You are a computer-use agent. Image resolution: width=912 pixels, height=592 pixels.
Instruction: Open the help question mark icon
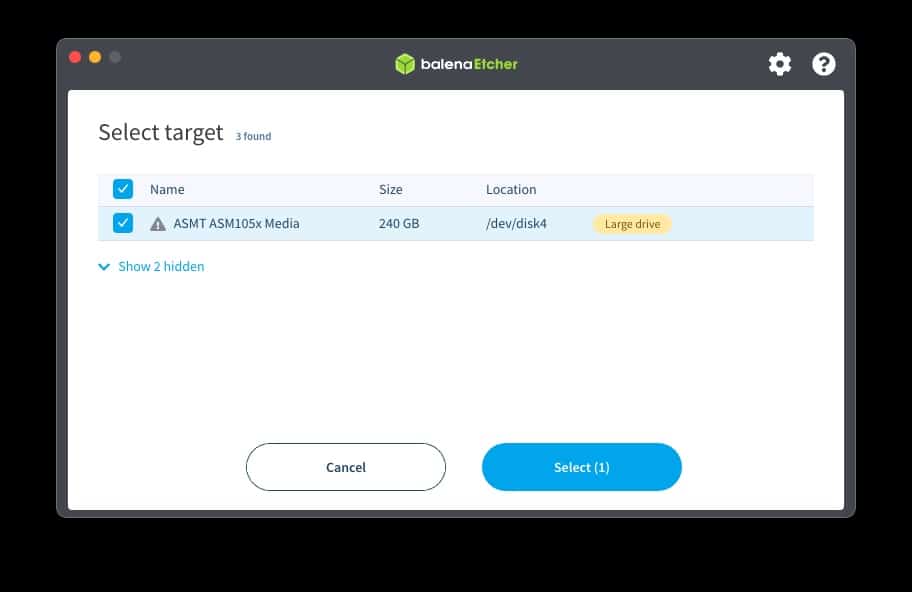coord(824,64)
